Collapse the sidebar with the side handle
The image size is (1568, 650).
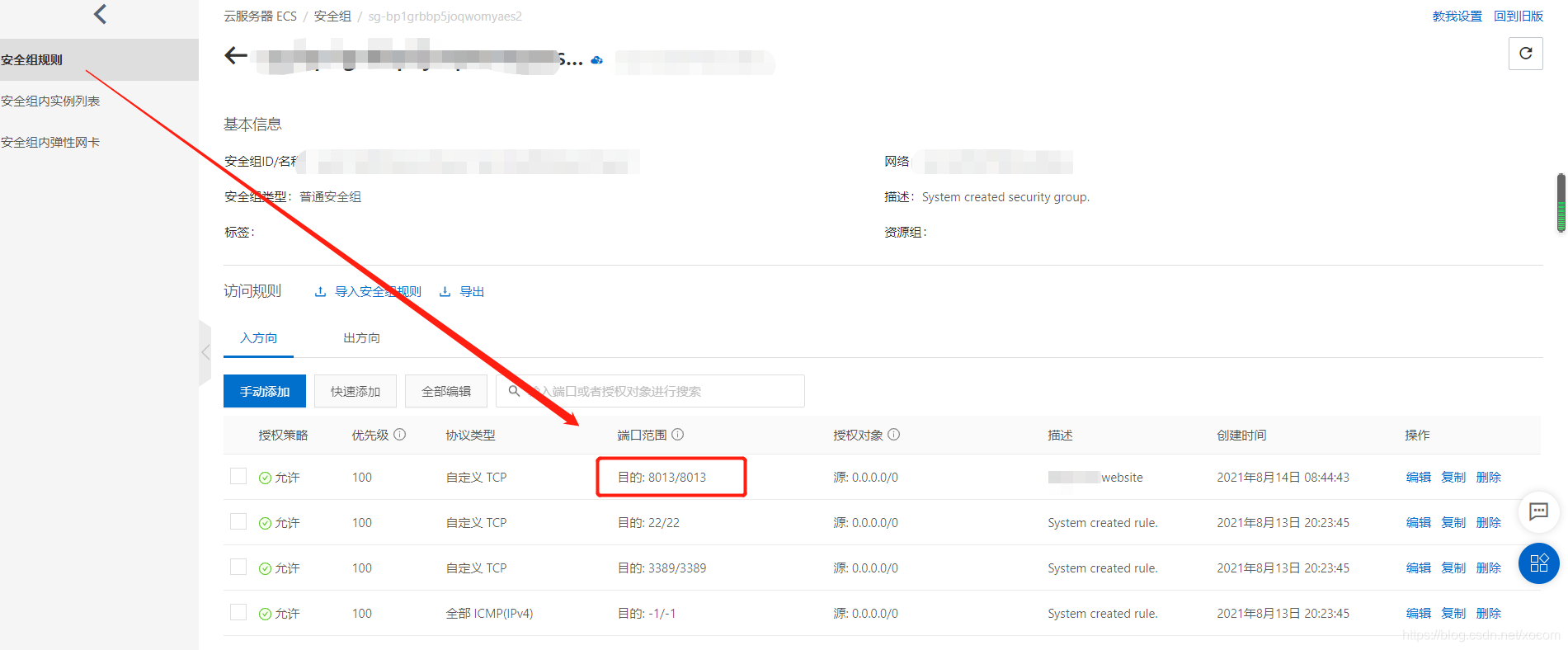tap(205, 352)
